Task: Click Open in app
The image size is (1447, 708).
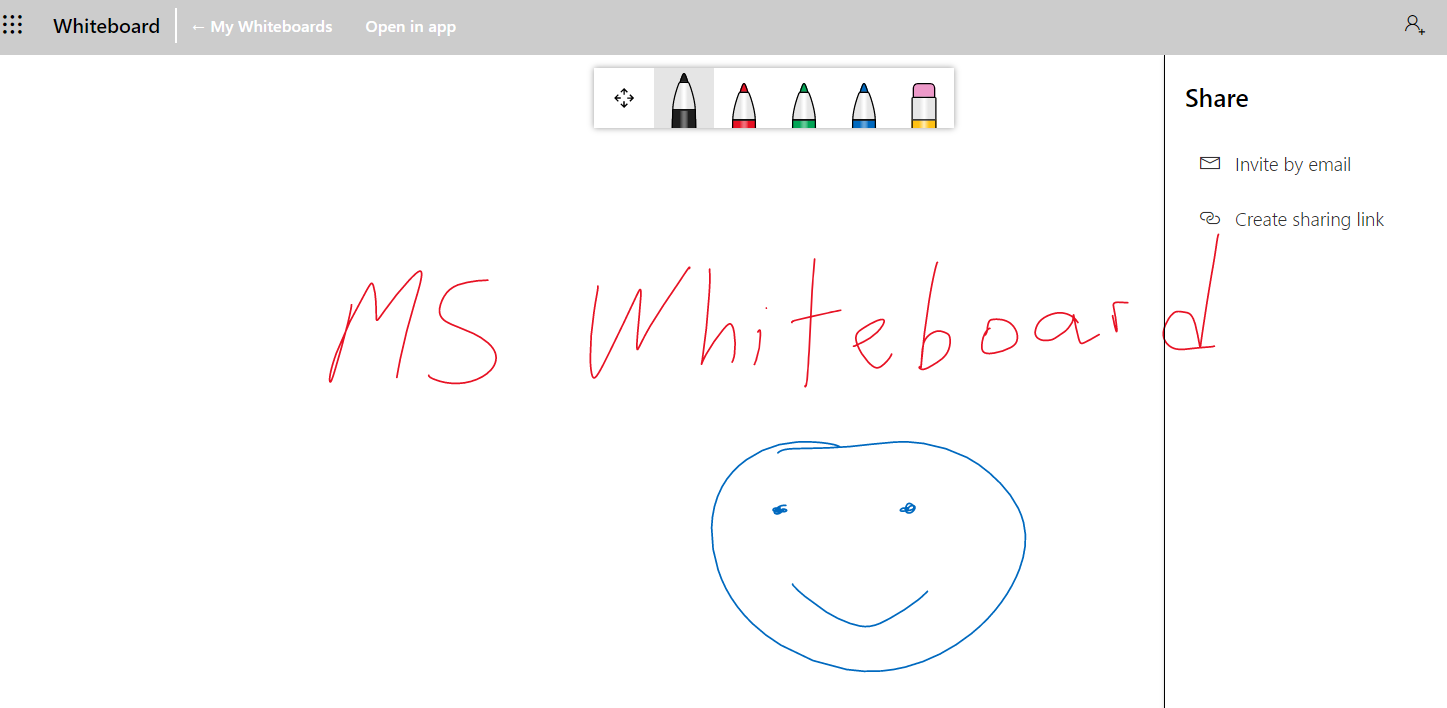Action: click(x=411, y=27)
